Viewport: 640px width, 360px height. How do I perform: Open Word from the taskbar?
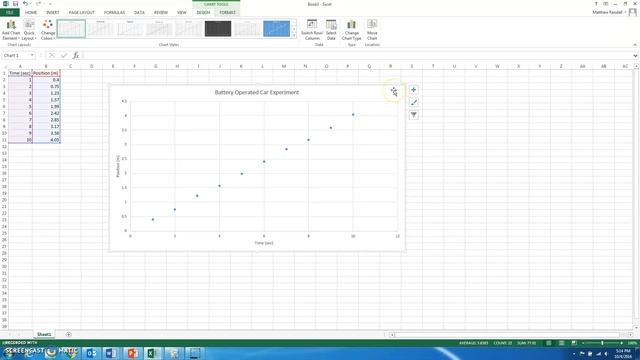coord(111,353)
